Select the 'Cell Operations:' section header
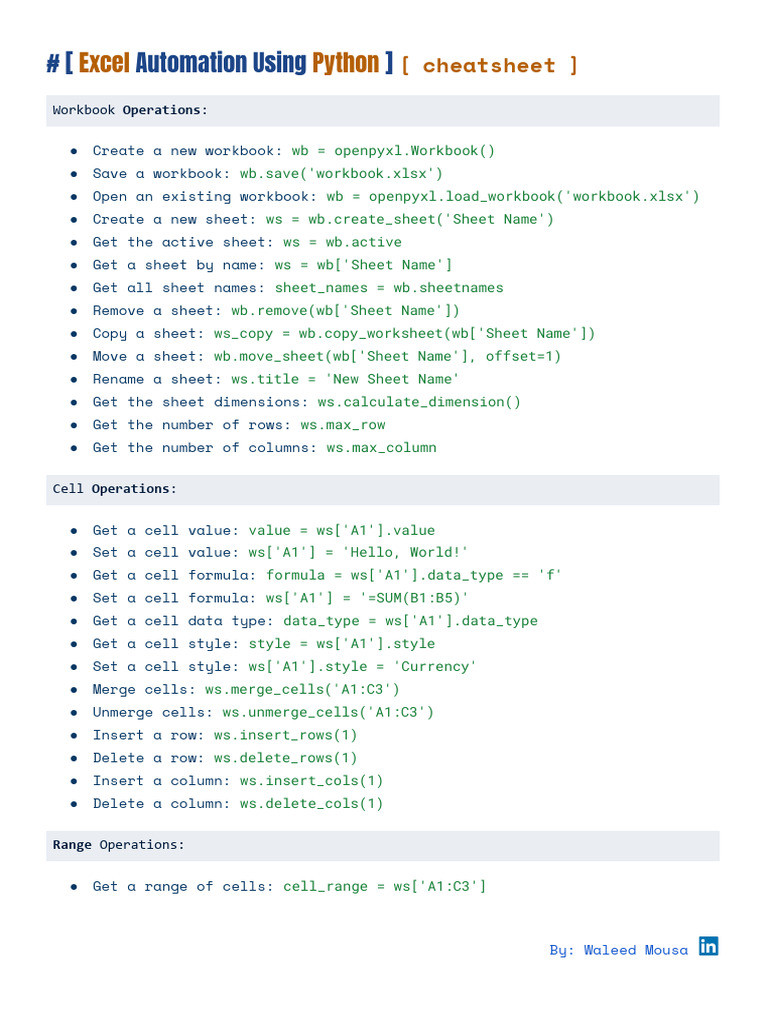Viewport: 768px width, 1024px height. click(114, 489)
